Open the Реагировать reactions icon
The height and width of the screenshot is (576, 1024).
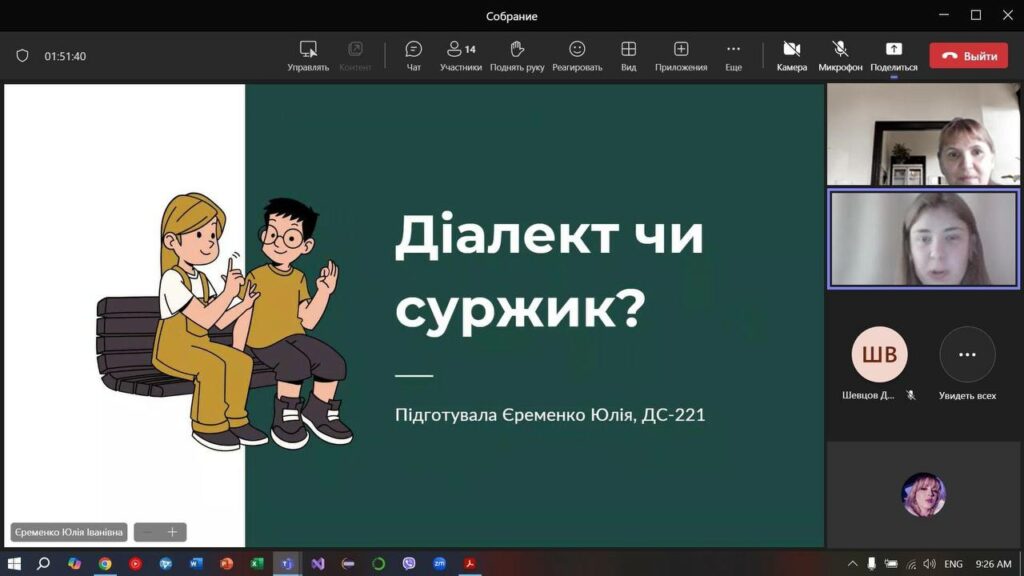tap(577, 55)
